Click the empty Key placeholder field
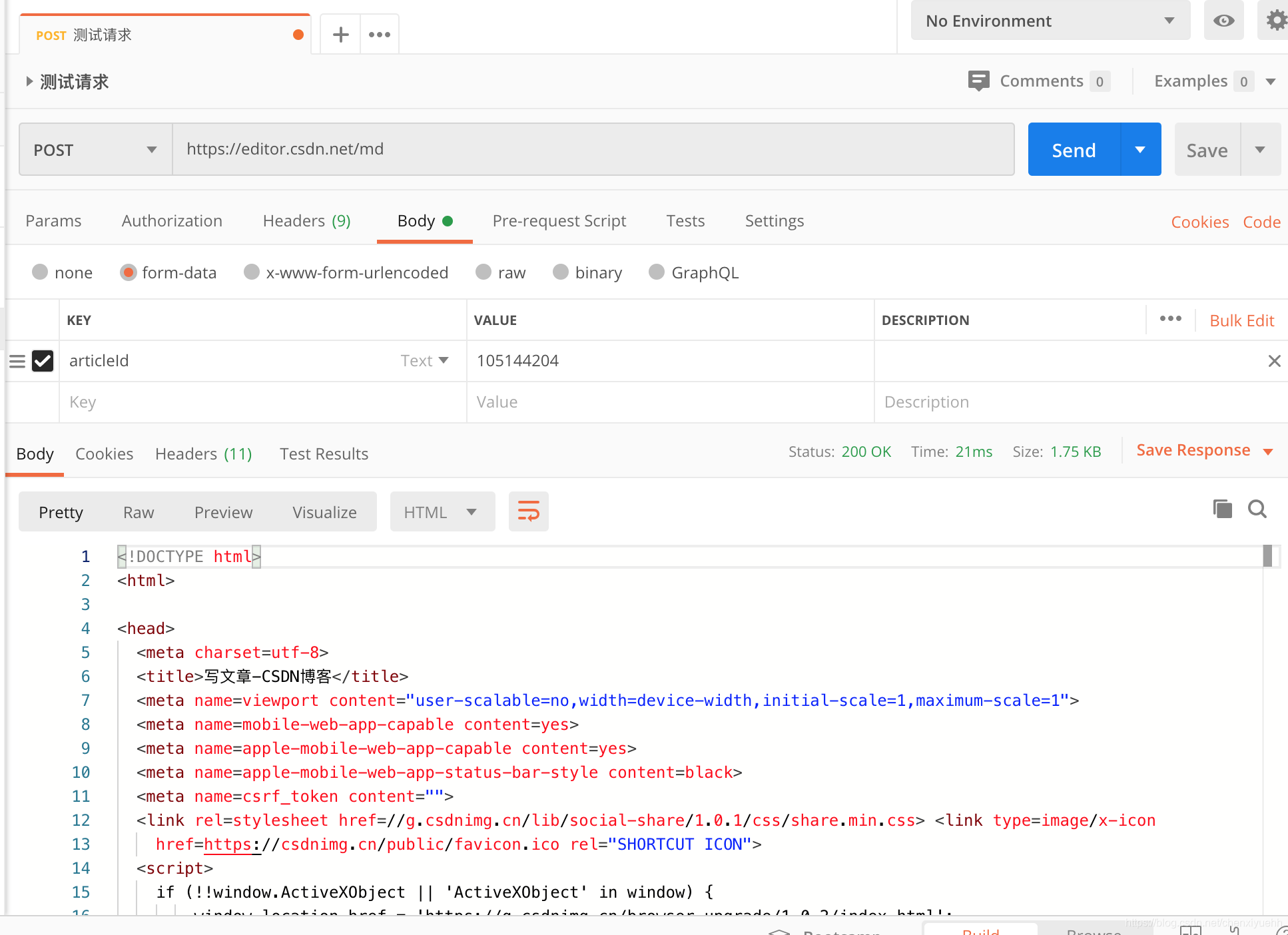 pyautogui.click(x=262, y=402)
